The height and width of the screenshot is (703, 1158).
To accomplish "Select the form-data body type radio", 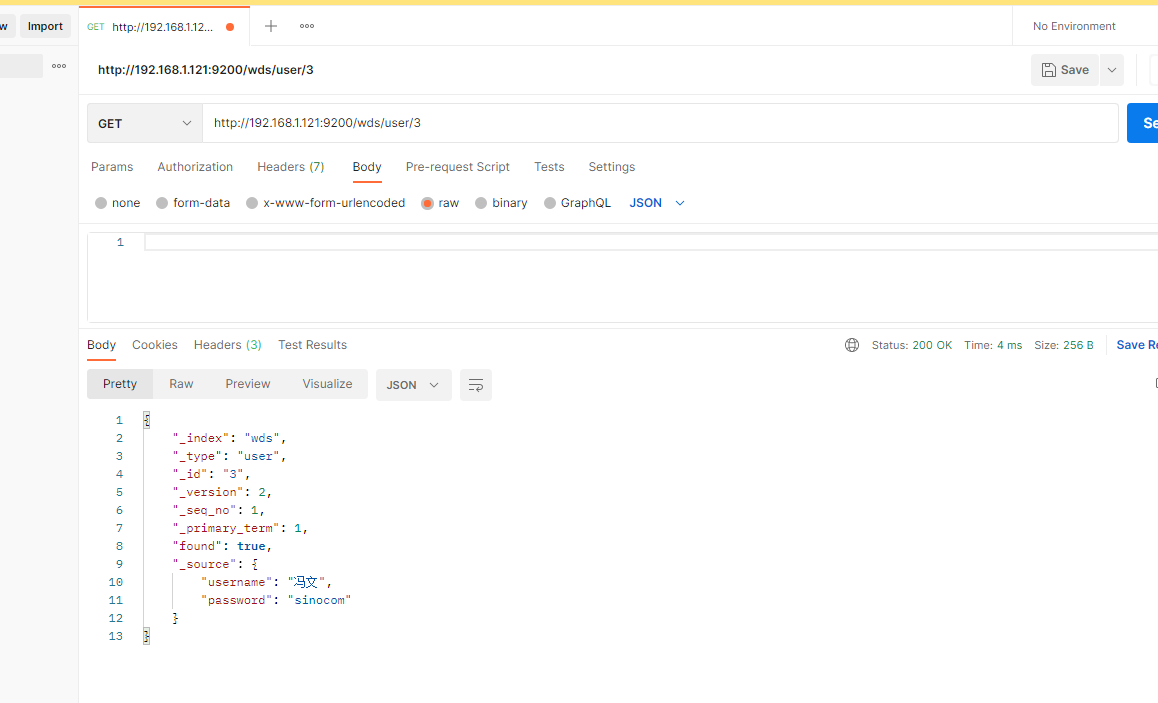I will tap(162, 203).
